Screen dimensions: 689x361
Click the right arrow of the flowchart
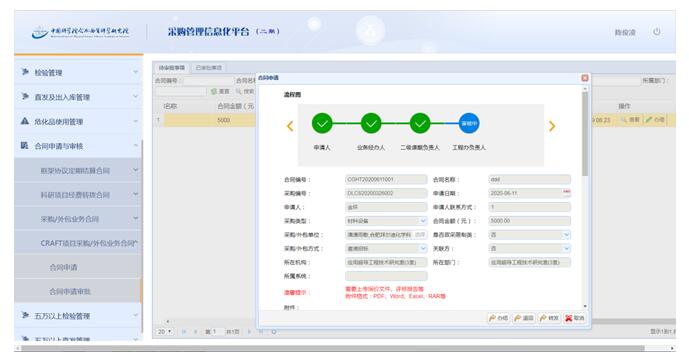552,126
